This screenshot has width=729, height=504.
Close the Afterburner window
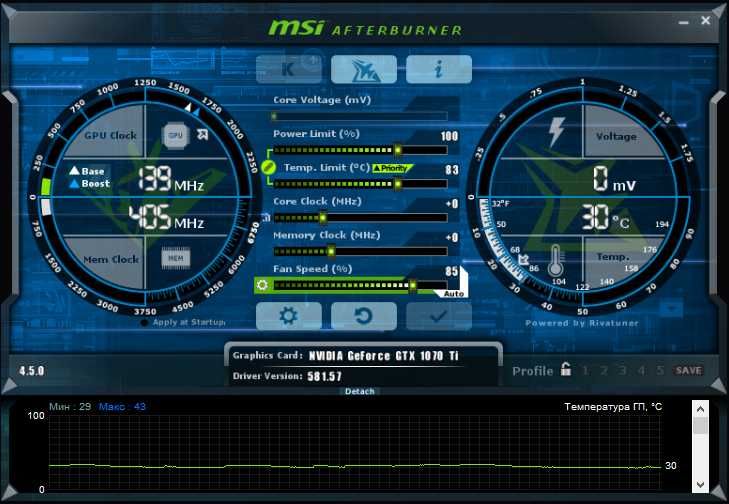click(x=706, y=20)
